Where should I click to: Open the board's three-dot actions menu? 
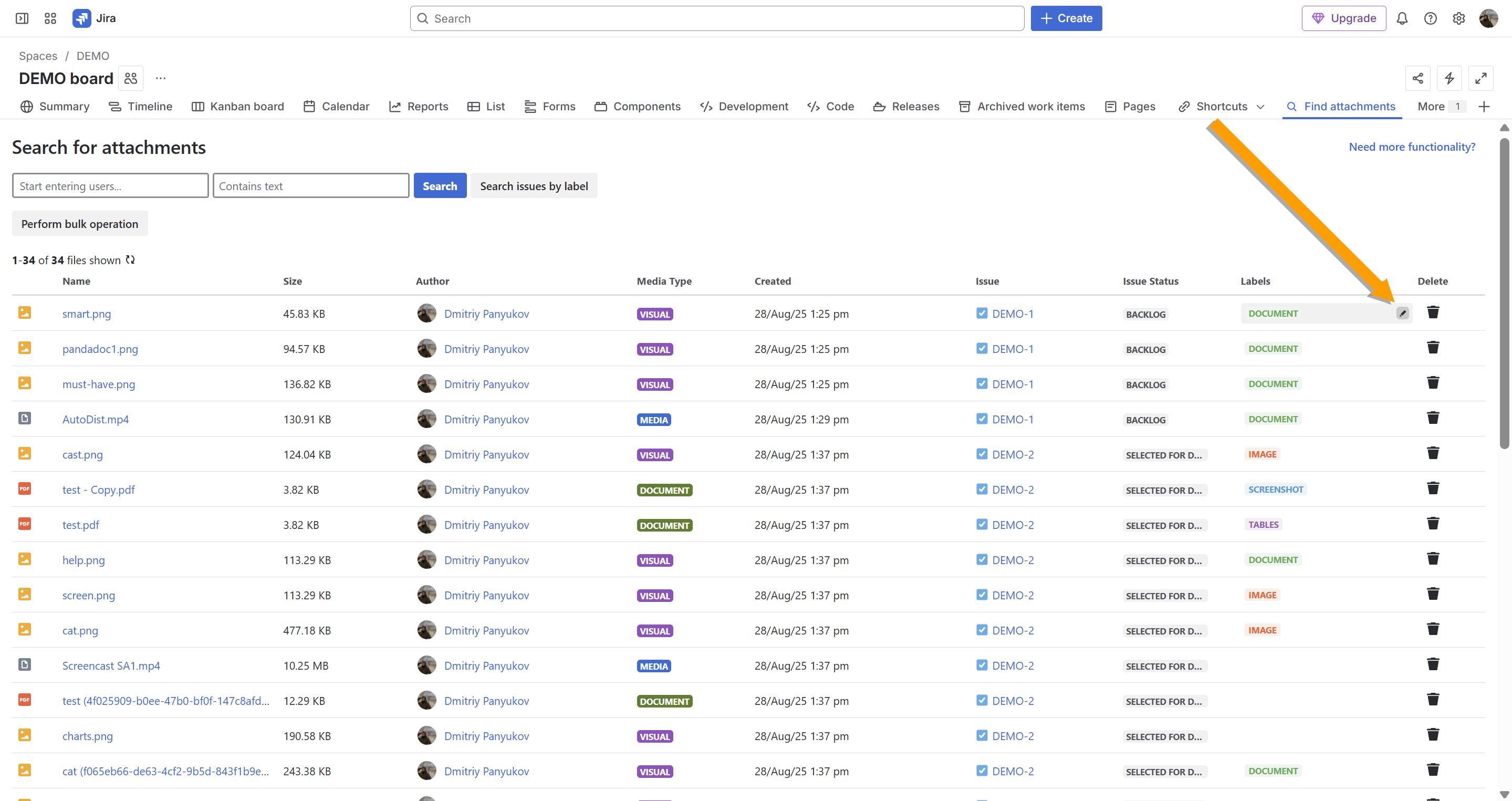pos(160,78)
